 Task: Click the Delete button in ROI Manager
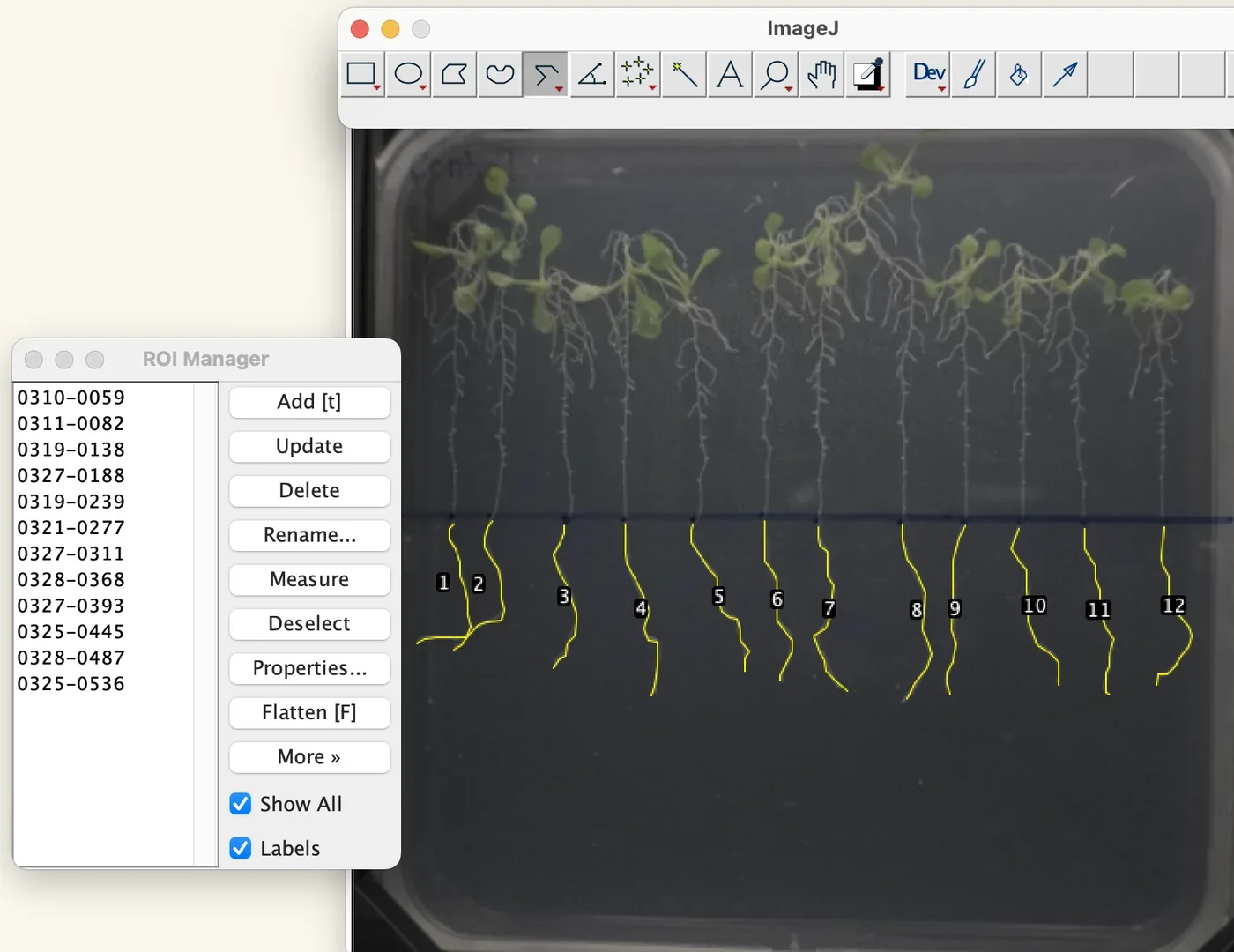(309, 491)
